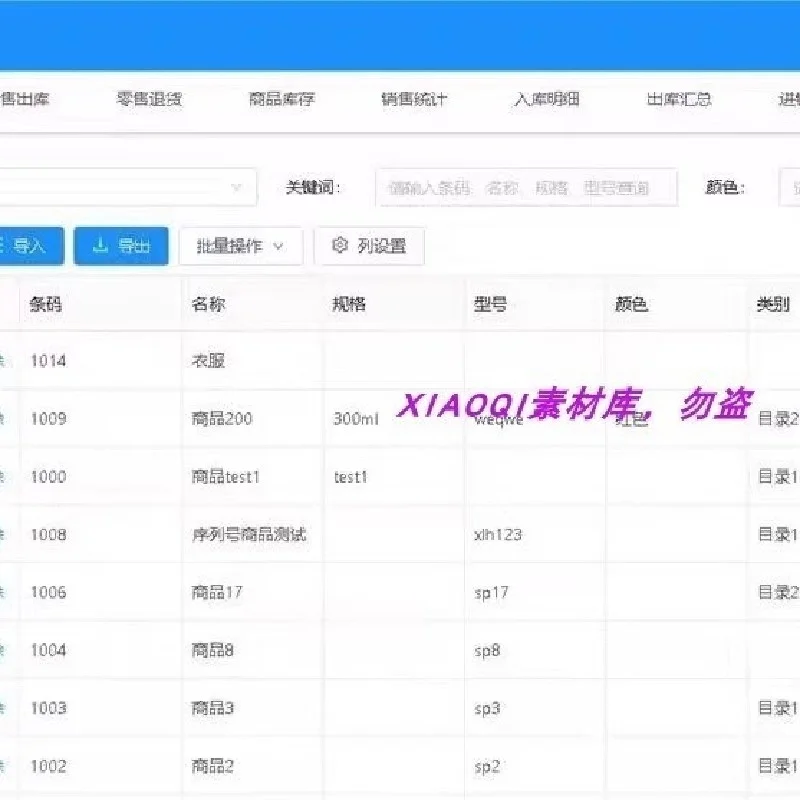
Task: Open the 颜色 filter dropdown
Action: point(790,186)
